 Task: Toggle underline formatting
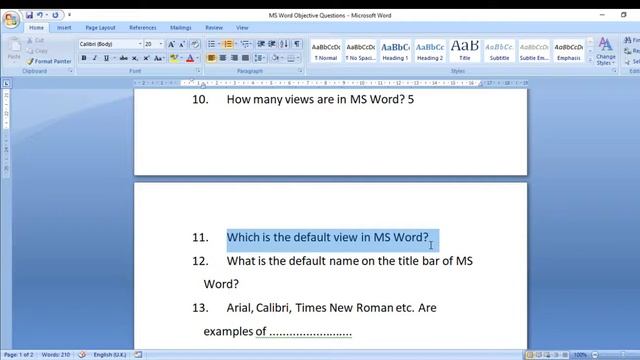[x=106, y=58]
